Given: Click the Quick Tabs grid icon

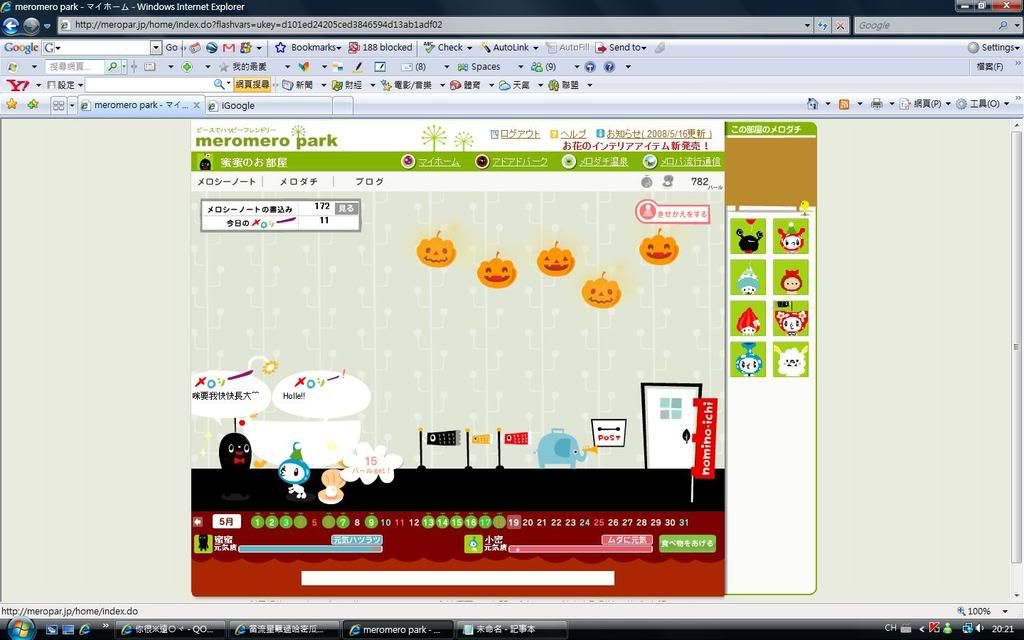Looking at the screenshot, I should tap(58, 105).
